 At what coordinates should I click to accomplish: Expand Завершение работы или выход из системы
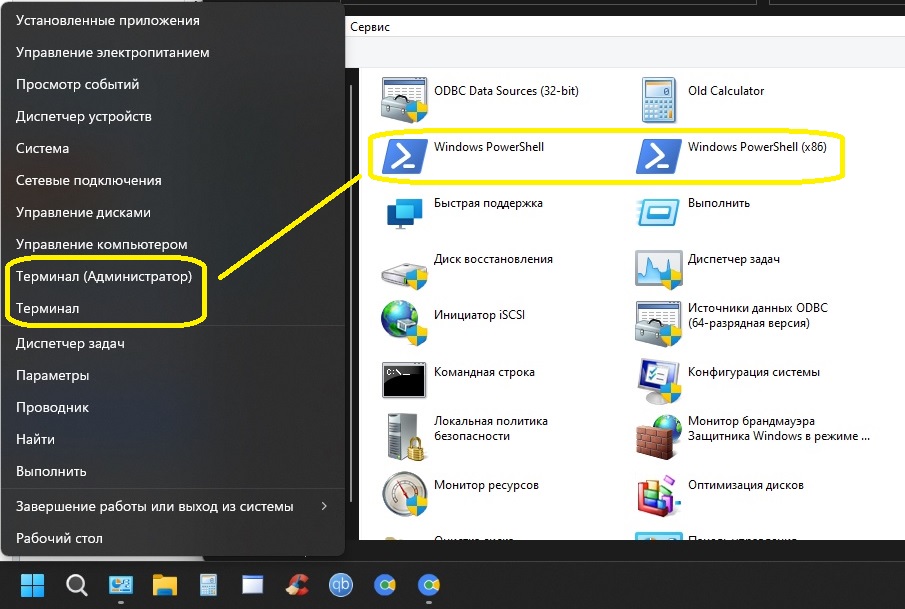[x=173, y=507]
